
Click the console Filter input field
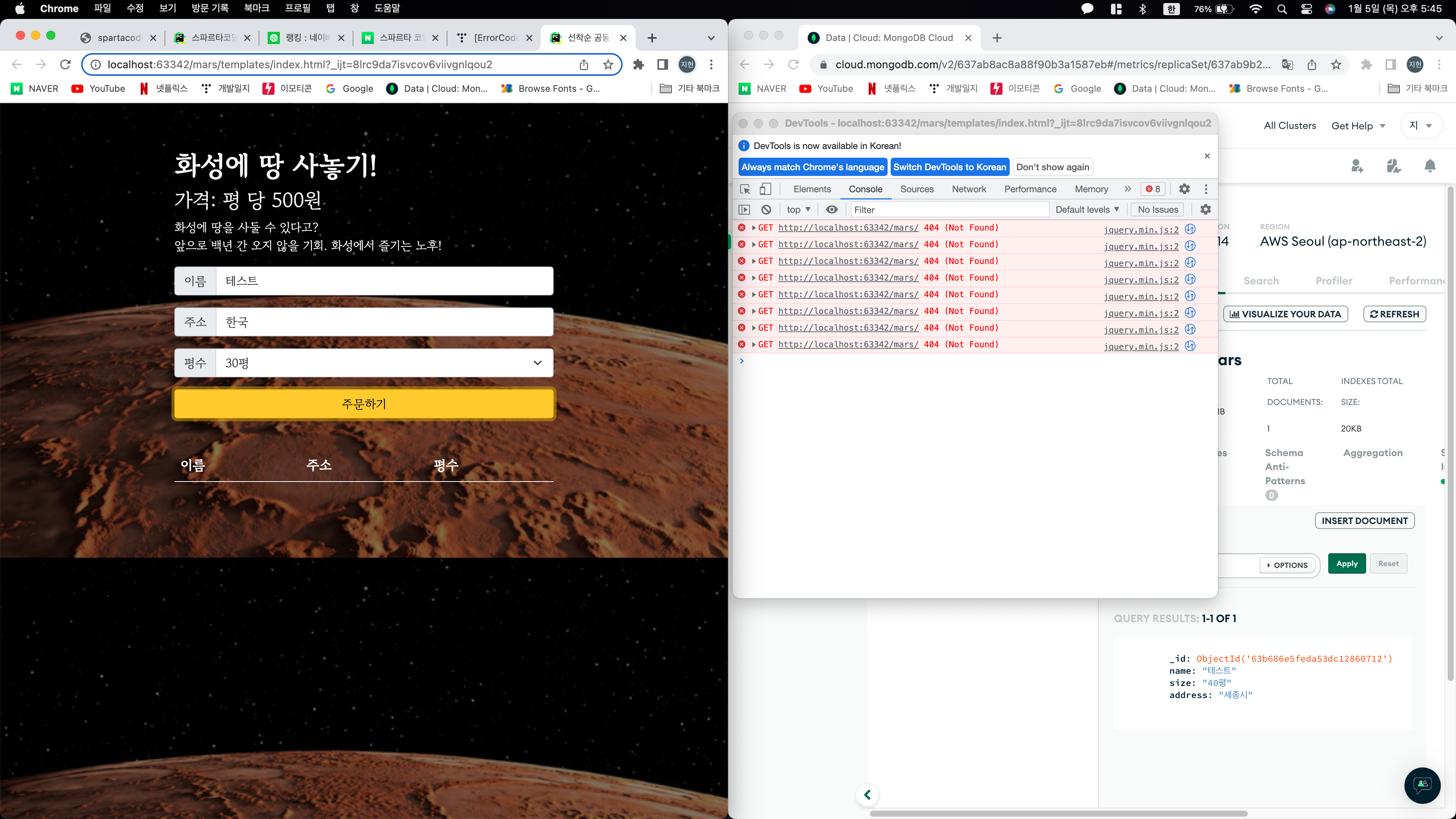pos(949,210)
